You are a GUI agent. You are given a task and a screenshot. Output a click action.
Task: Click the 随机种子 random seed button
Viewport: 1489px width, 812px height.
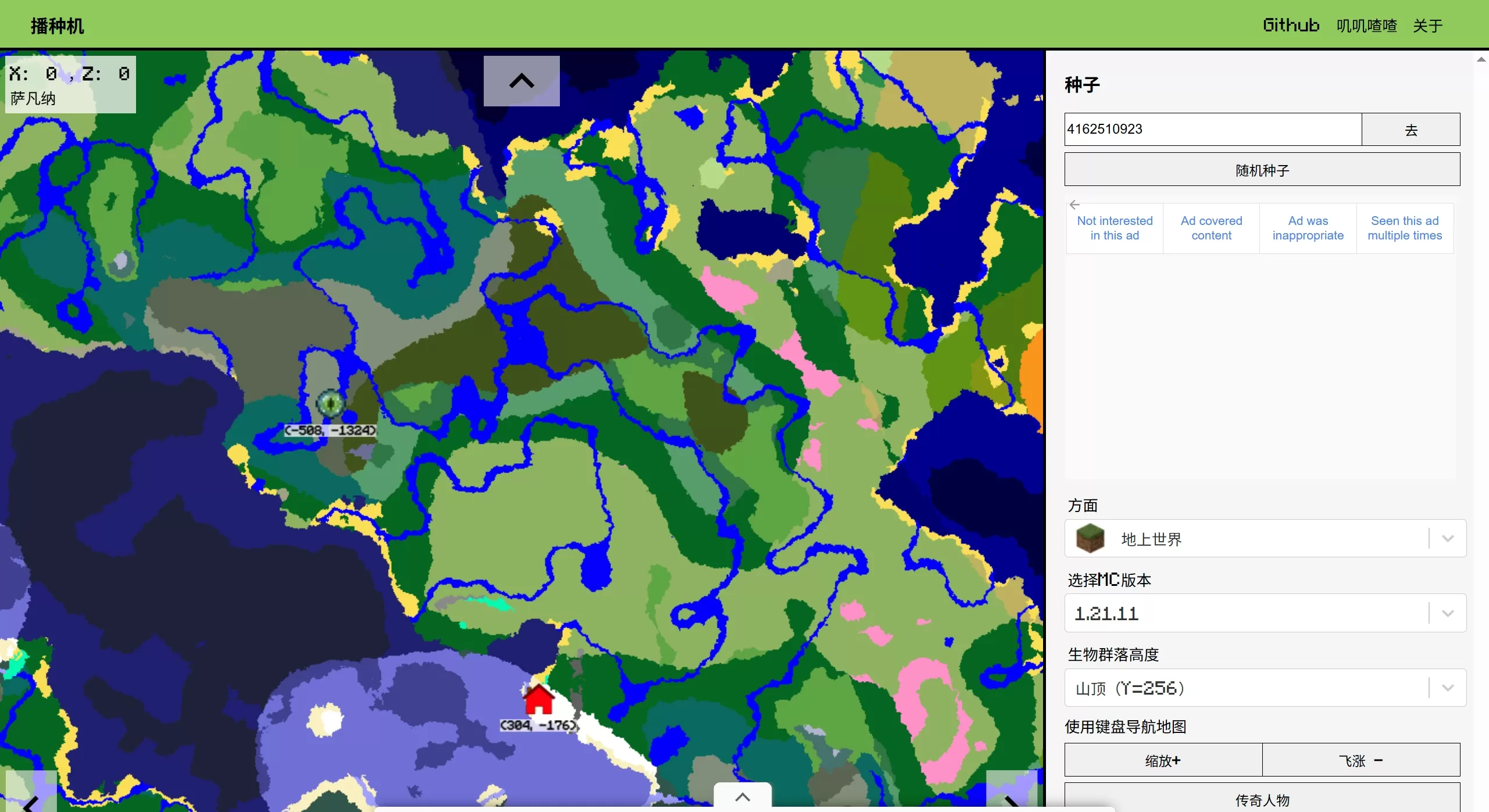pos(1262,170)
